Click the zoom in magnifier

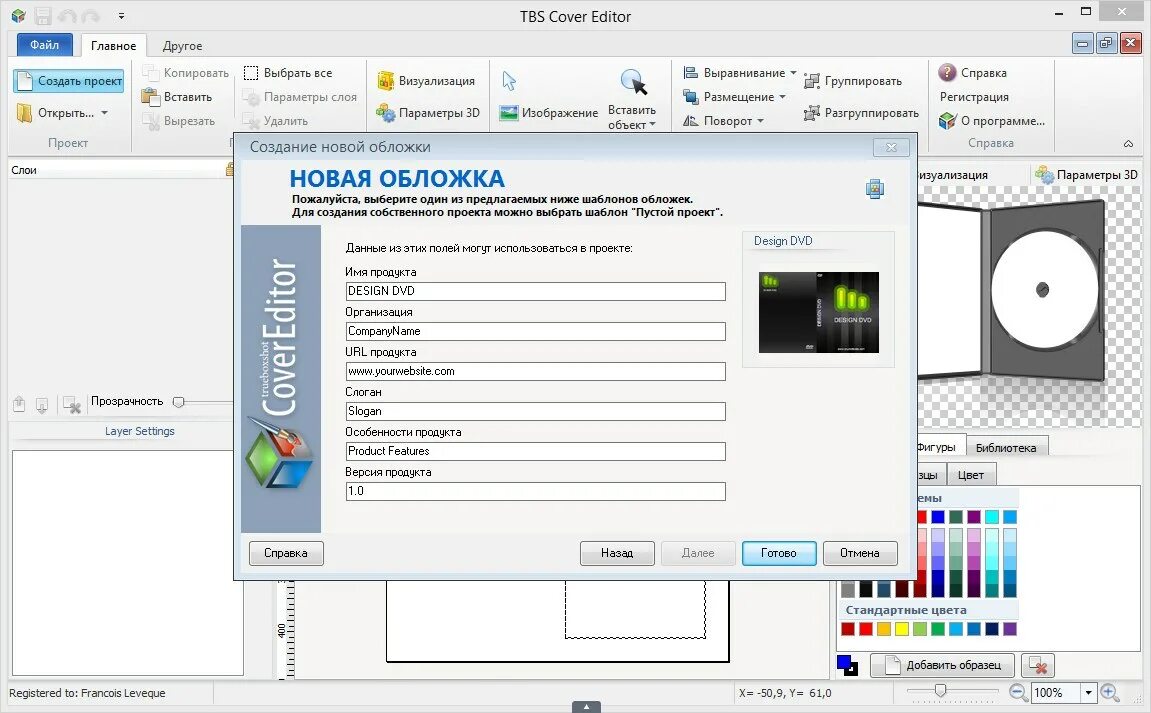tap(1110, 692)
